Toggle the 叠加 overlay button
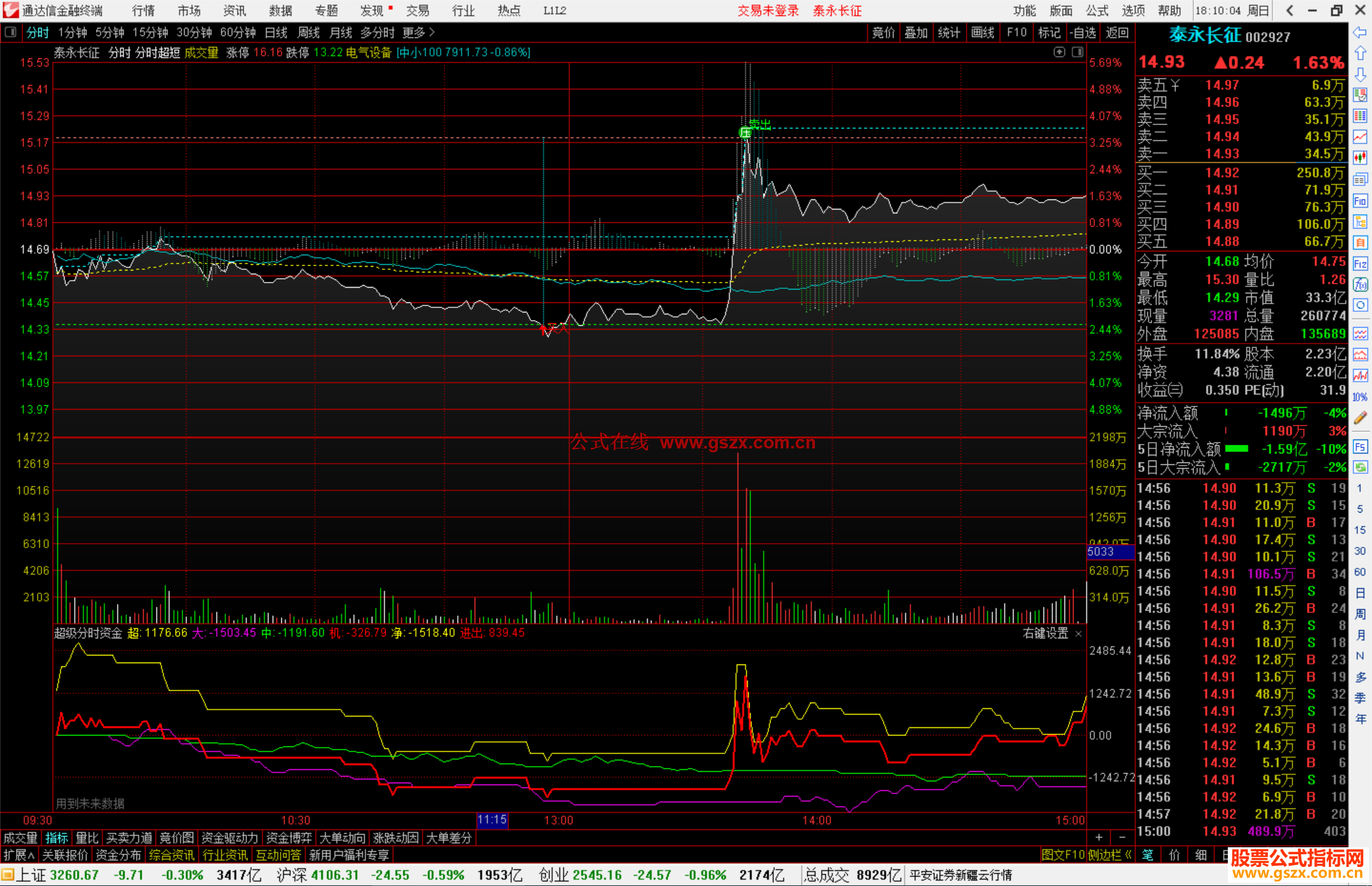1372x886 pixels. click(916, 32)
